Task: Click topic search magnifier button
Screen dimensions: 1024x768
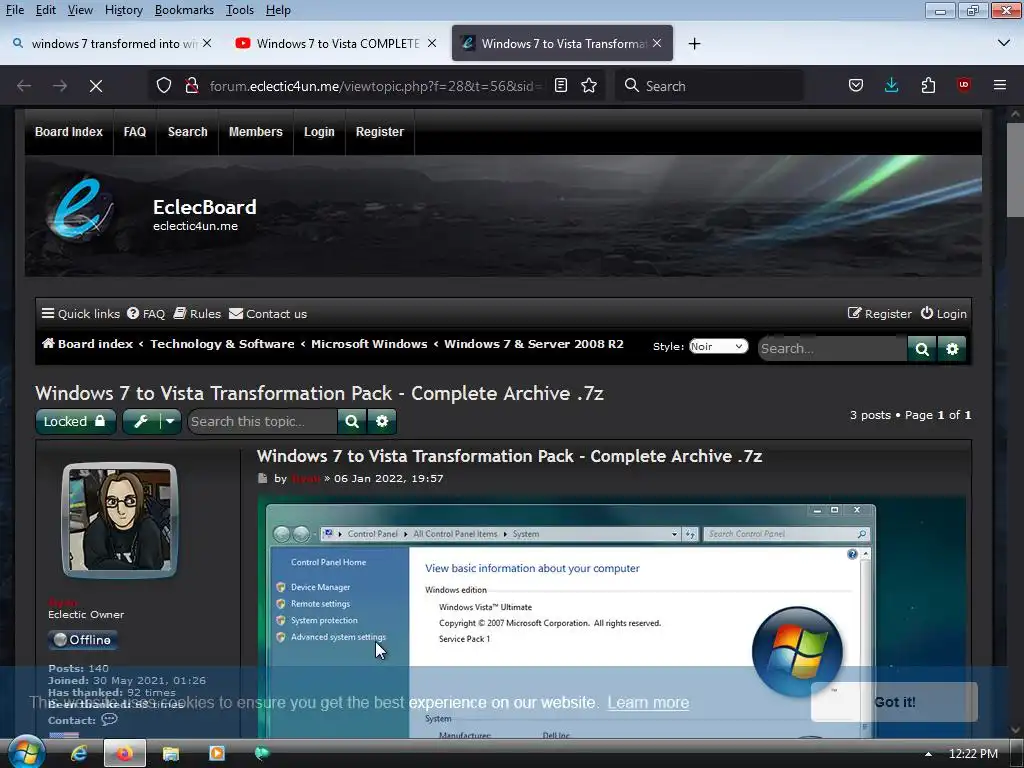Action: 352,421
